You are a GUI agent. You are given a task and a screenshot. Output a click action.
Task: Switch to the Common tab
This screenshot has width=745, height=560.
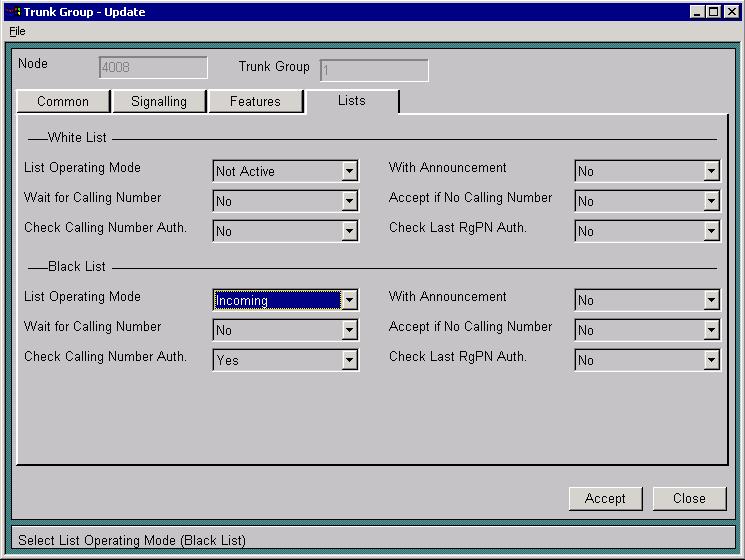click(63, 101)
